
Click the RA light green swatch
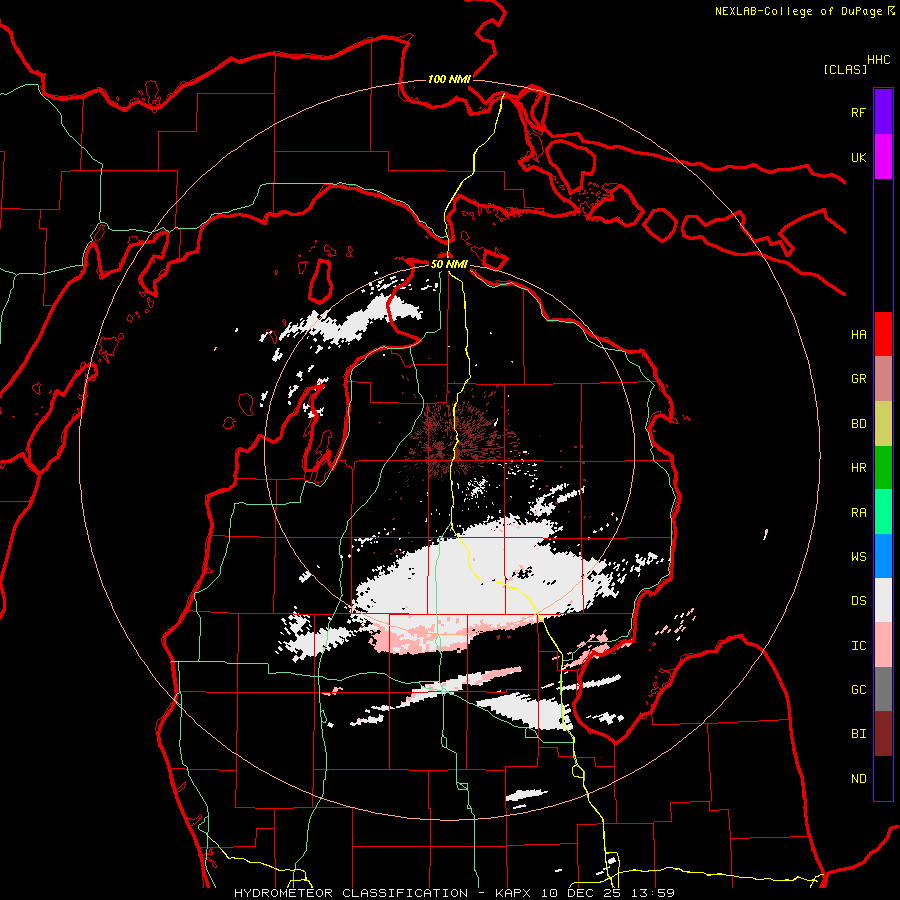pyautogui.click(x=883, y=512)
